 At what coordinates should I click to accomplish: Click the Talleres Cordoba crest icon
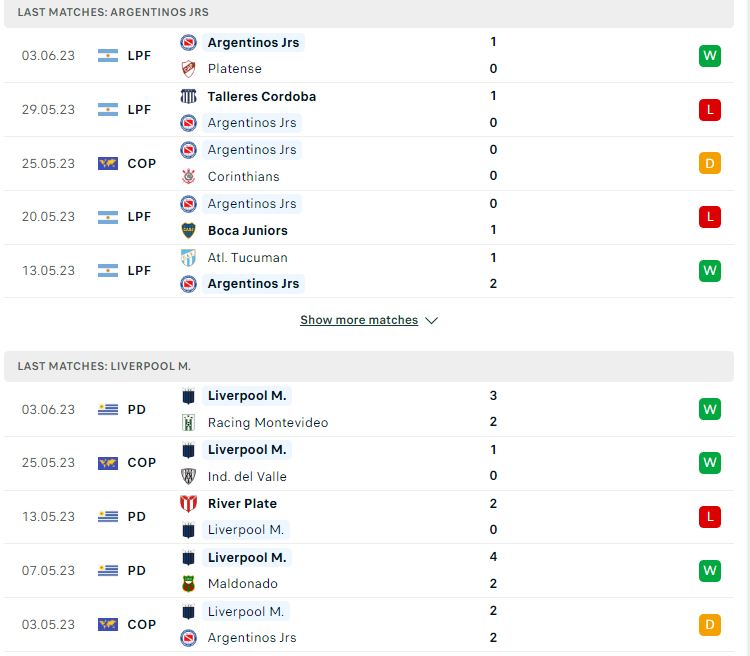tap(188, 96)
